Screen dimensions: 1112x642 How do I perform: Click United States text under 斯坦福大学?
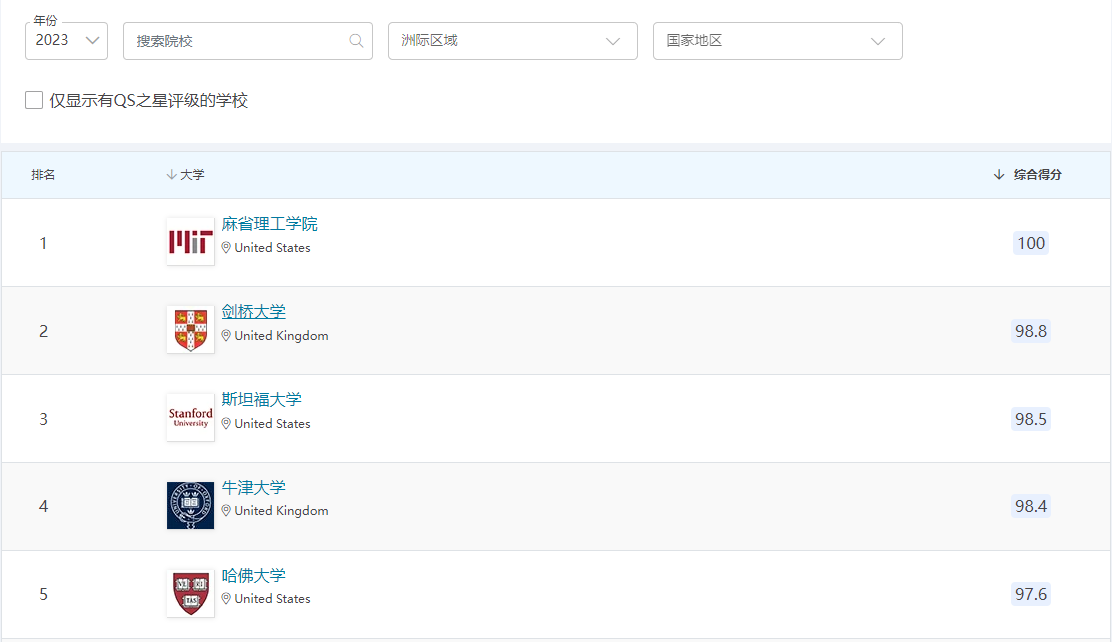[272, 424]
